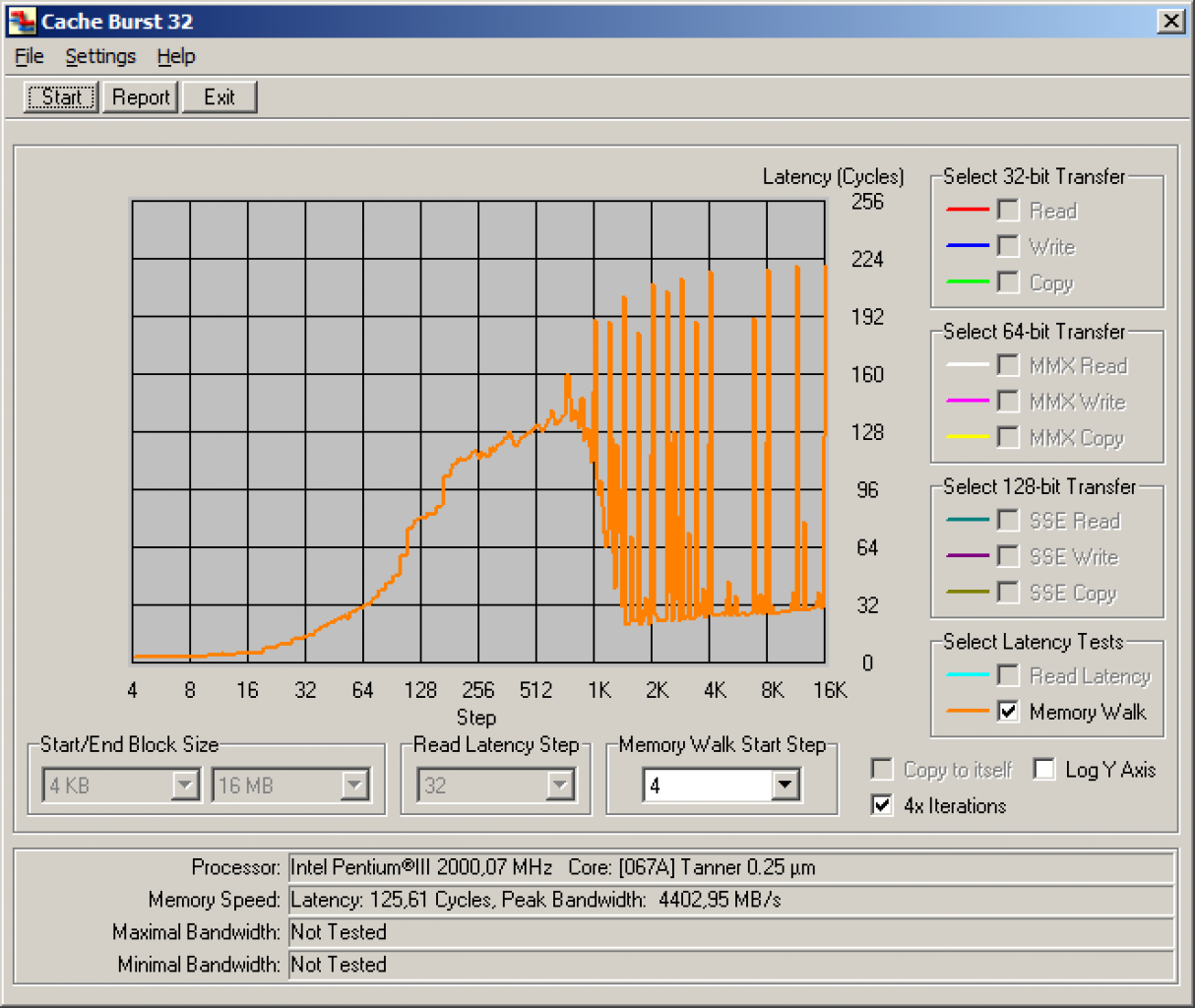Open the File menu
Screen dimensions: 1195x1008
[x=30, y=56]
